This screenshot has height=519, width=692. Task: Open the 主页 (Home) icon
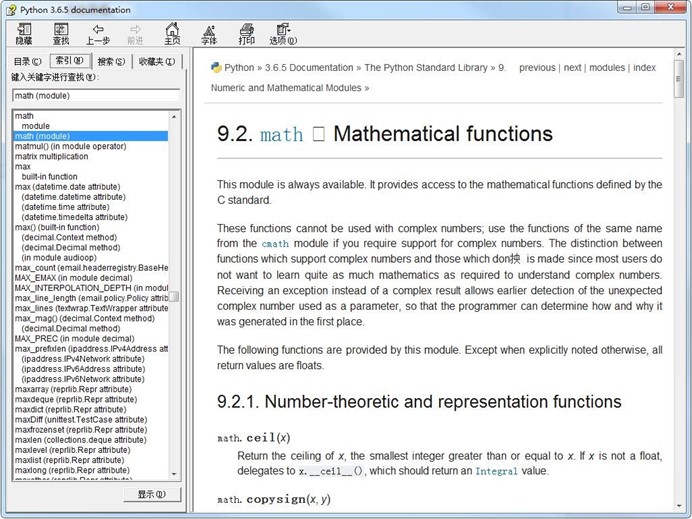pyautogui.click(x=172, y=34)
